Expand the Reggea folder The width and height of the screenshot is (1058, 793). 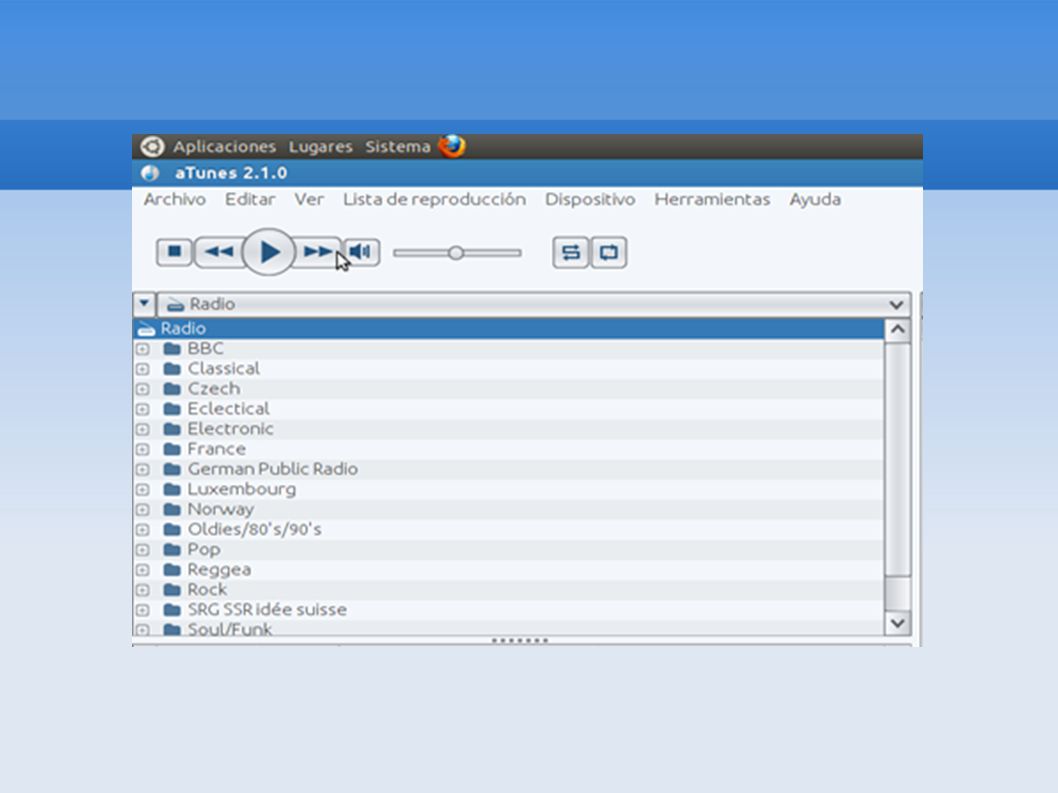point(142,570)
